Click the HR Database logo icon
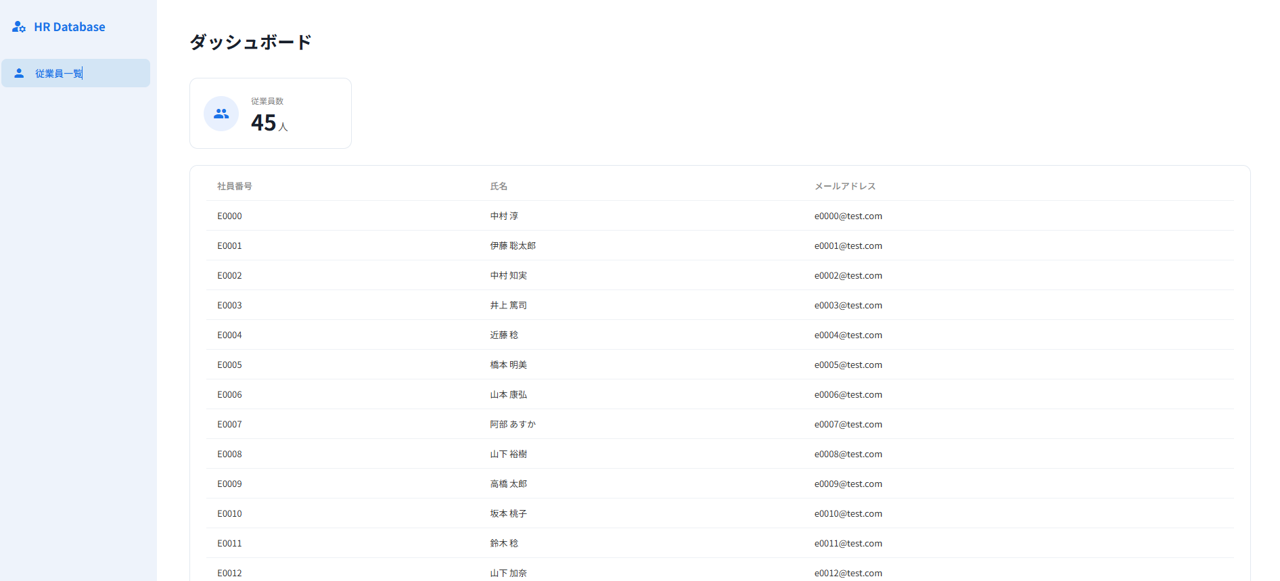1280x581 pixels. 19,27
